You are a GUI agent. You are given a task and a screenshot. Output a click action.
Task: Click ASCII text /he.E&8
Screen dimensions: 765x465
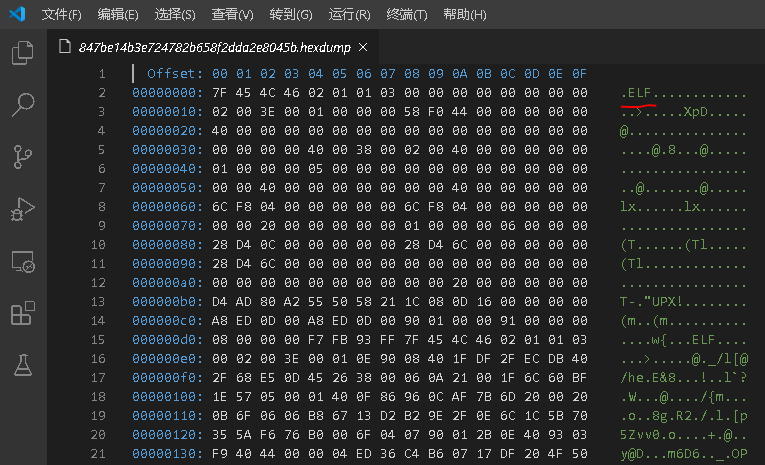(x=648, y=378)
